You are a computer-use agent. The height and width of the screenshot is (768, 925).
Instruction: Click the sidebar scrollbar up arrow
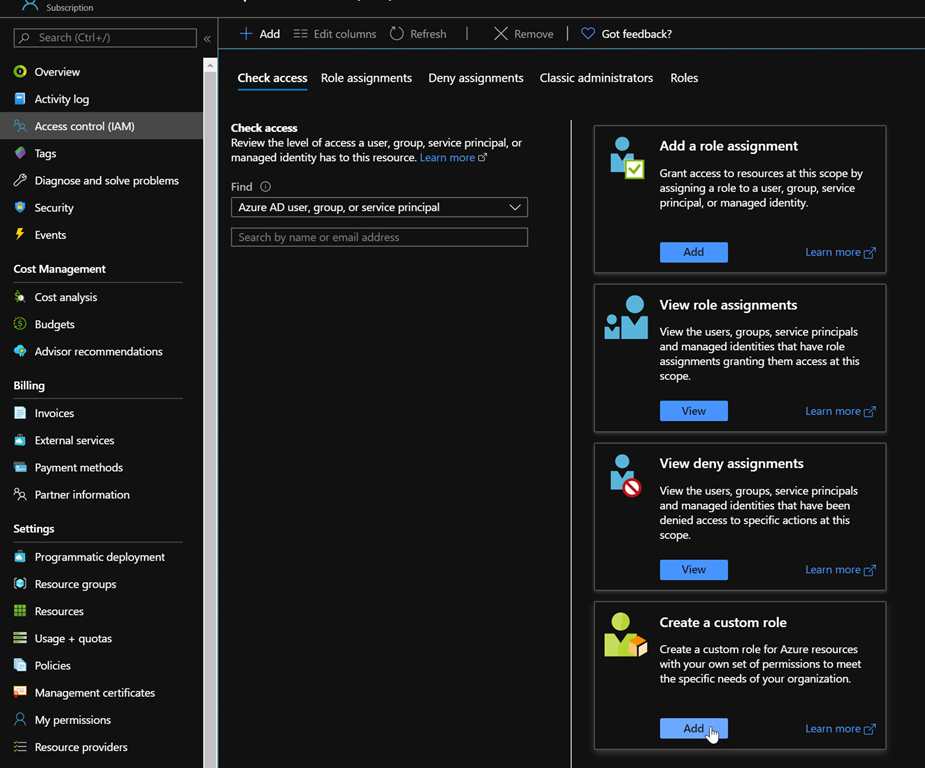point(210,65)
